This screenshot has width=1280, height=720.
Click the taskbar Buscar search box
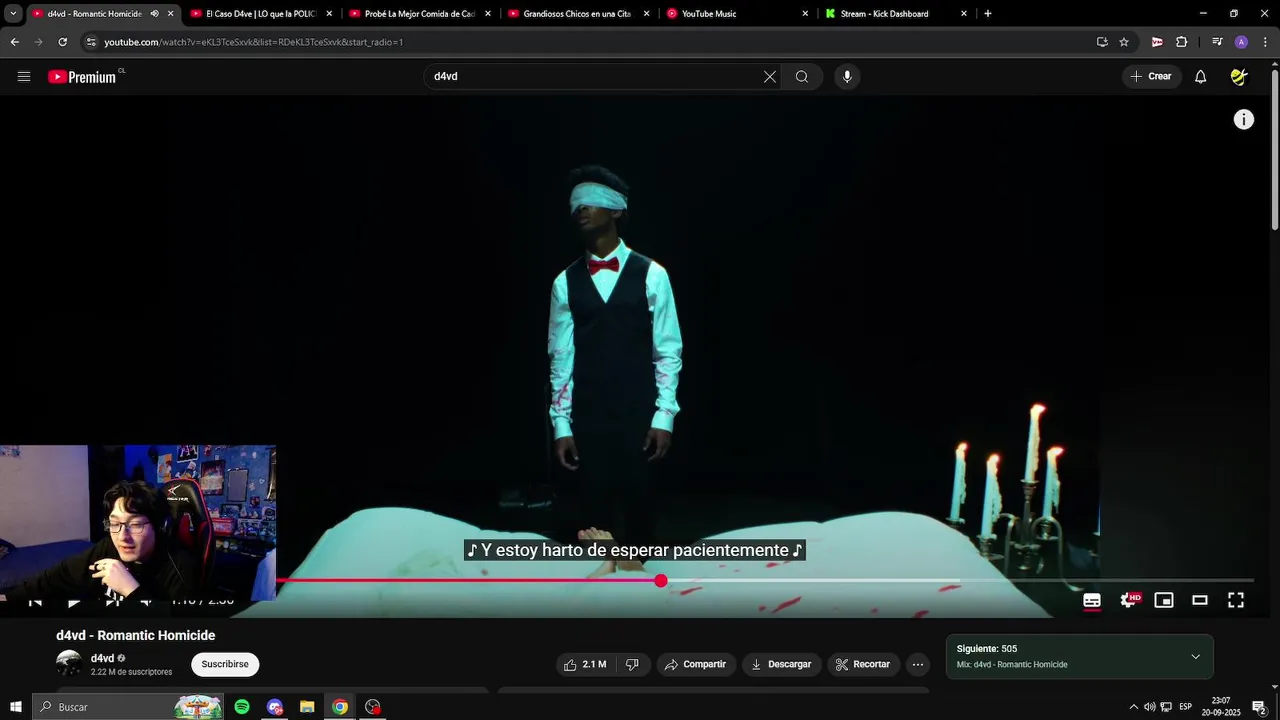click(128, 707)
